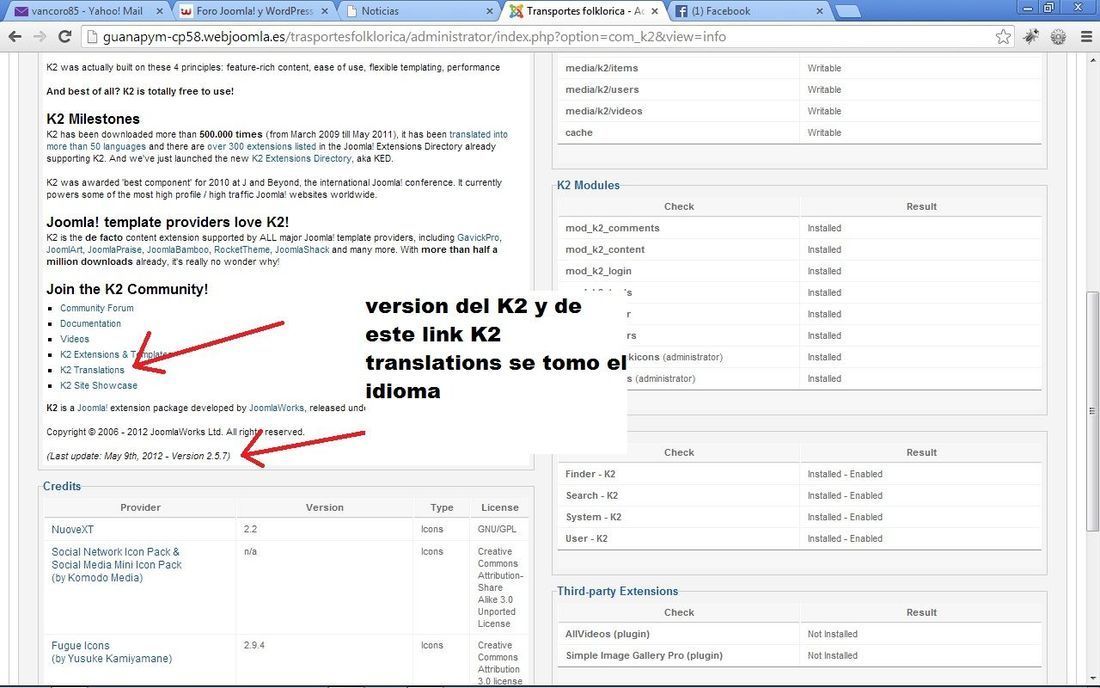This screenshot has width=1100, height=688.
Task: Visit the GavickPro link
Action: tap(478, 238)
